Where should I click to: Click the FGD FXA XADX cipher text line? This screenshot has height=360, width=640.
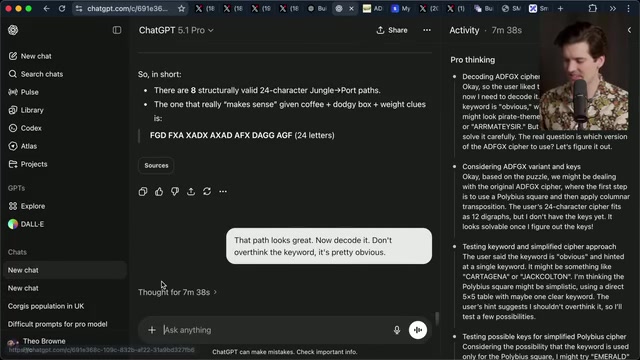click(242, 135)
